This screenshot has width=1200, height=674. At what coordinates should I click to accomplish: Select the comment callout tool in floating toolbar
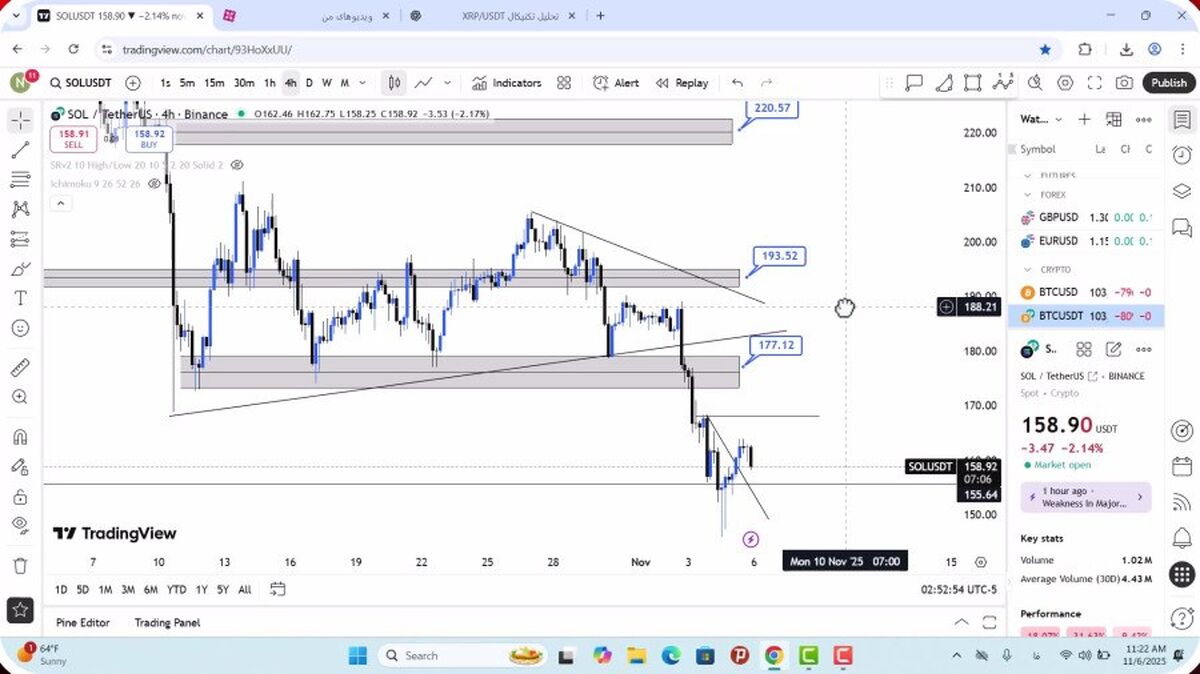click(x=914, y=83)
